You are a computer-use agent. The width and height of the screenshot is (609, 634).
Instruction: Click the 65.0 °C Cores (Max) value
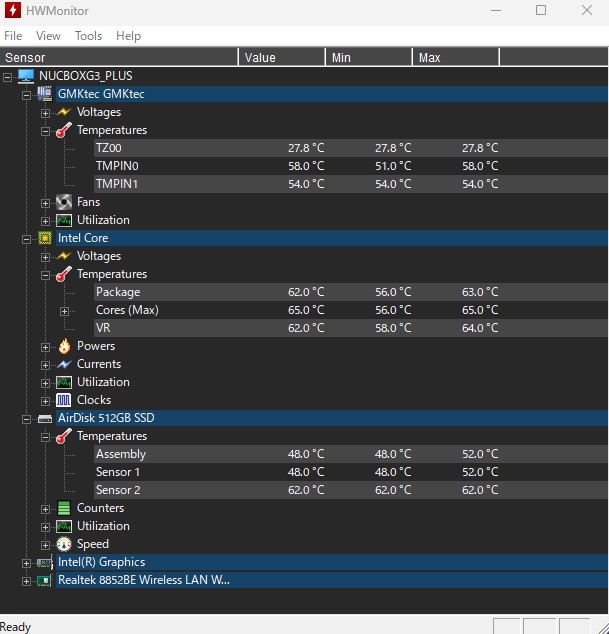(x=306, y=310)
